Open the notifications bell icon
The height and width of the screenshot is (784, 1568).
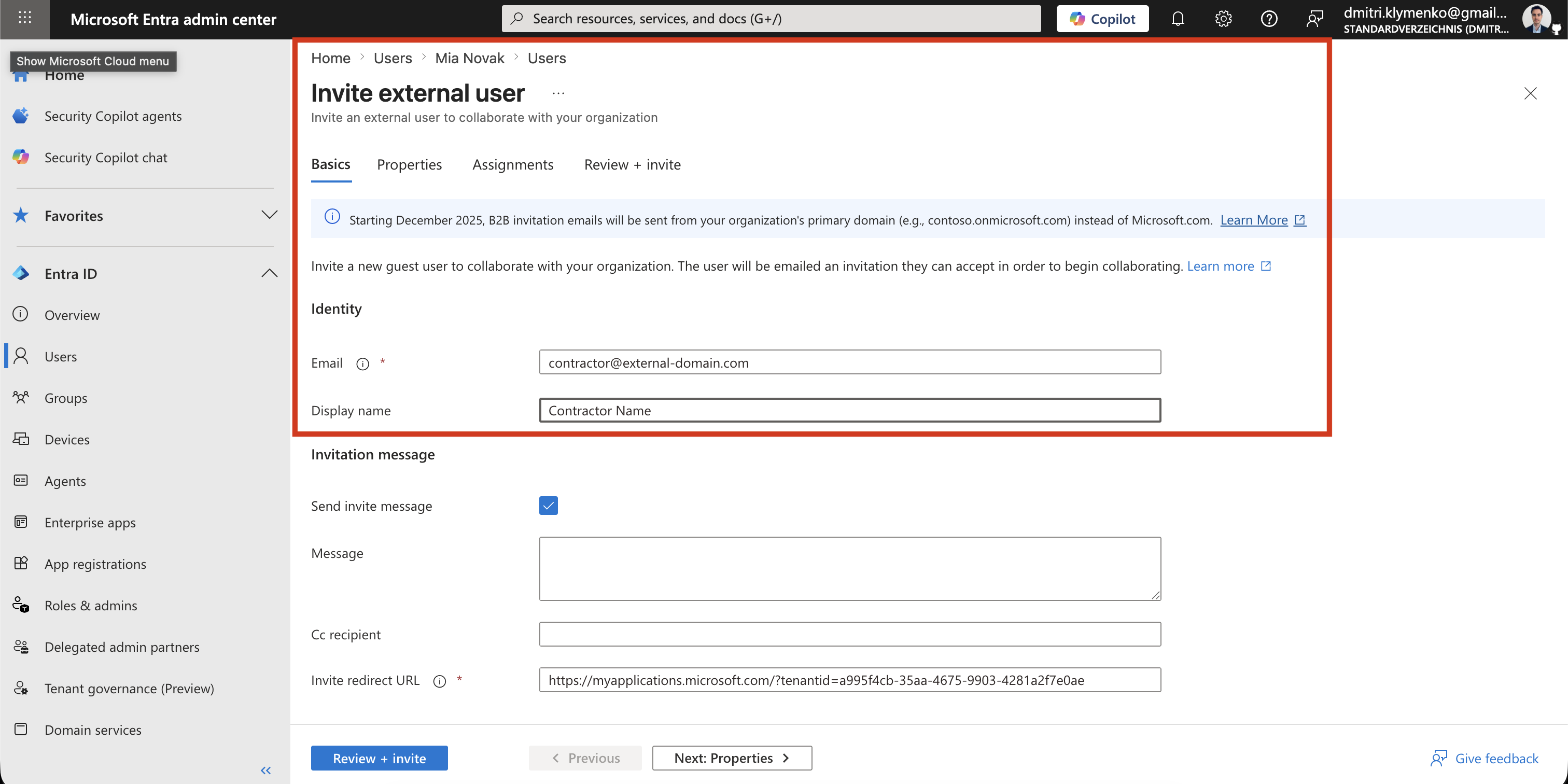point(1178,19)
